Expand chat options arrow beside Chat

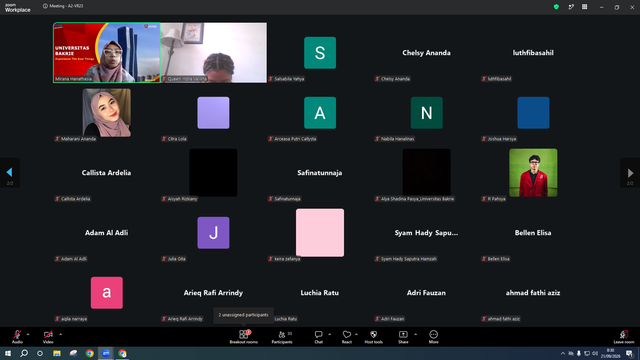point(329,334)
